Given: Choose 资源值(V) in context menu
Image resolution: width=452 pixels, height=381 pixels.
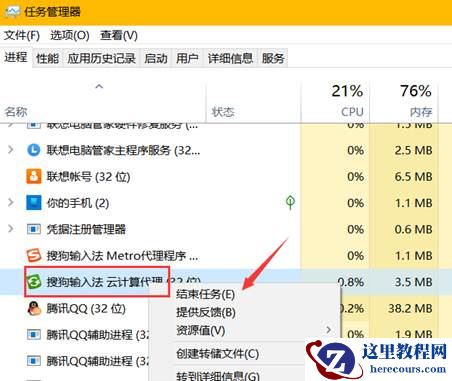Looking at the screenshot, I should click(x=200, y=330).
